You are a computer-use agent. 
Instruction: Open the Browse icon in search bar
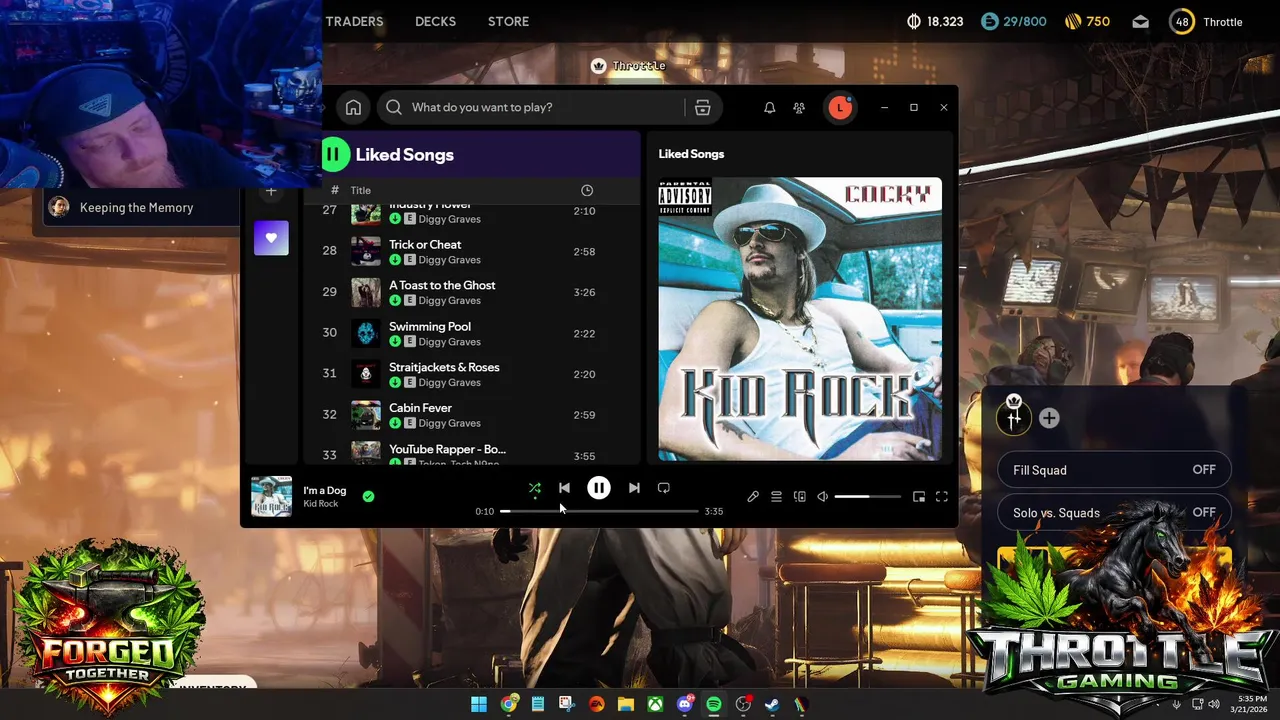tap(703, 107)
